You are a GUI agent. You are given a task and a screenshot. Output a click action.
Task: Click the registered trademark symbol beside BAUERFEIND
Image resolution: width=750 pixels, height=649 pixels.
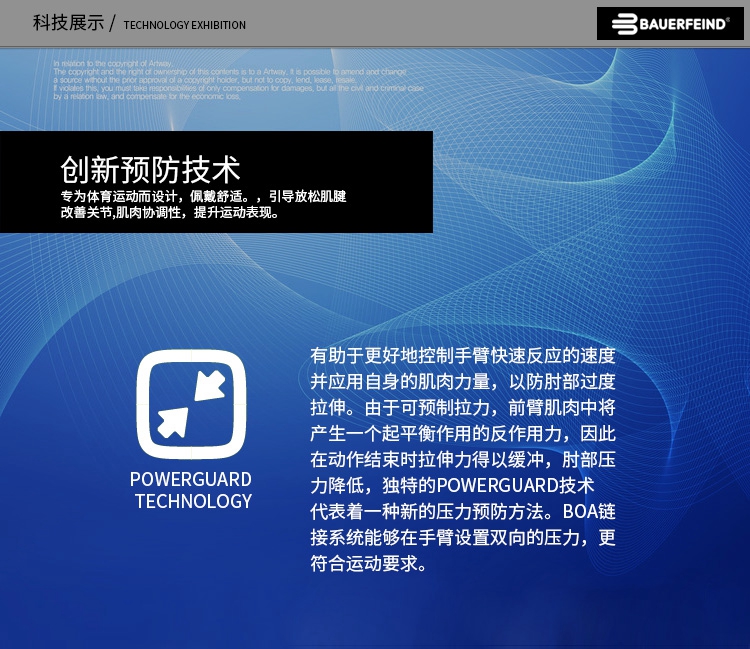coord(728,19)
